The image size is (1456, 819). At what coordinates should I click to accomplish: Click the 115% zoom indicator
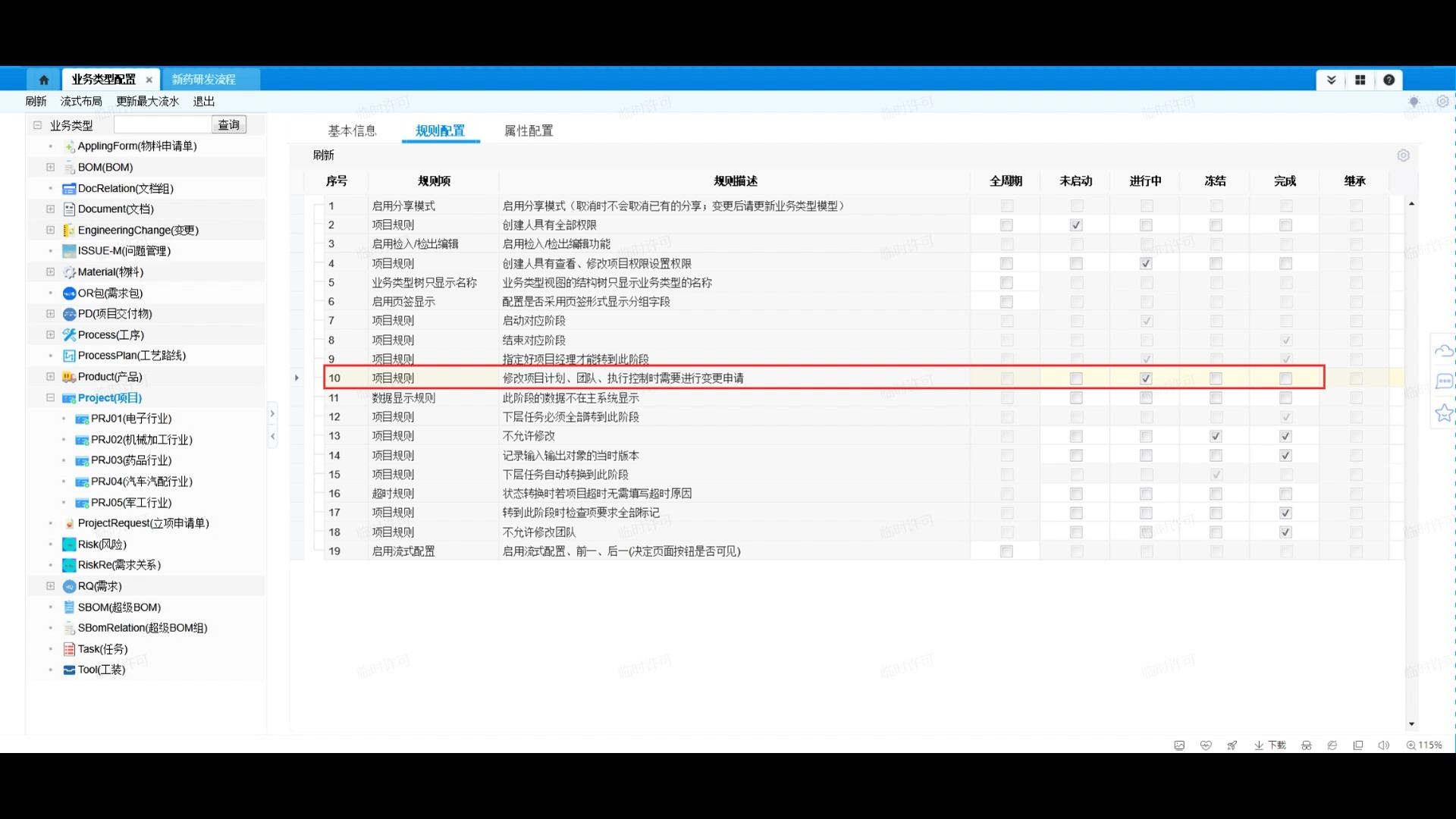(1424, 745)
